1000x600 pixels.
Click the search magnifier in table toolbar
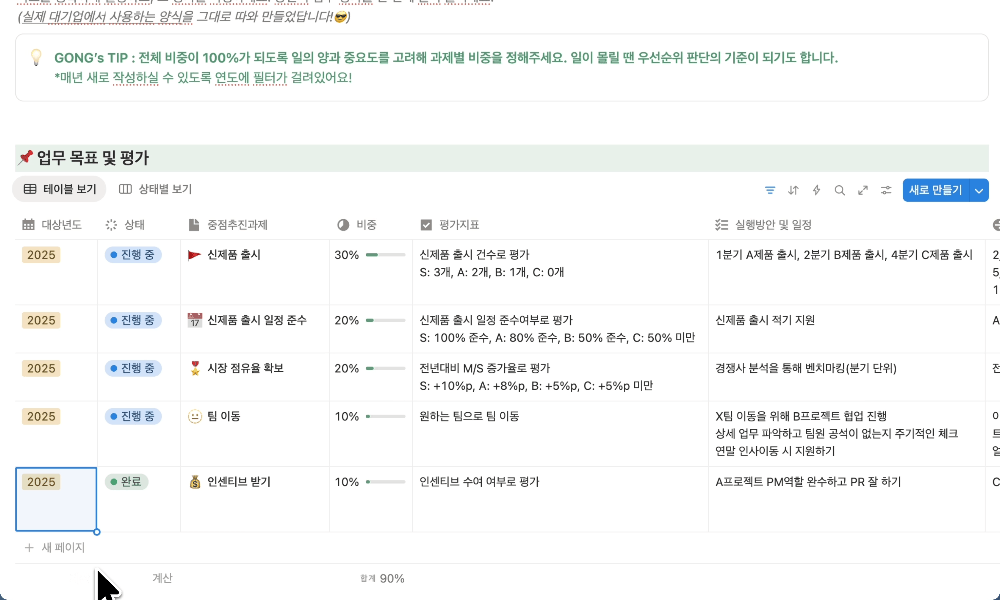point(839,190)
